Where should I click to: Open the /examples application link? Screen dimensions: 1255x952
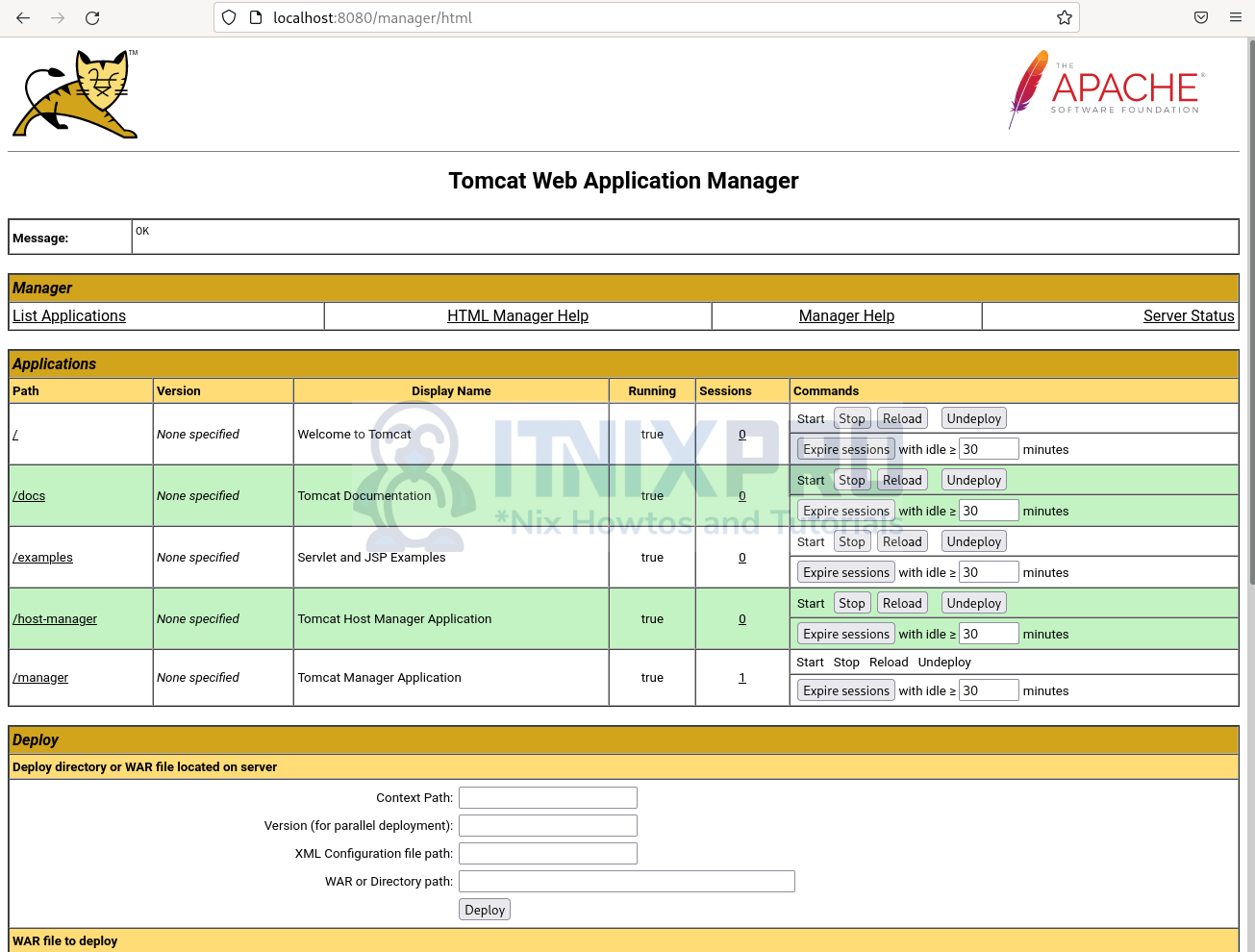coord(42,558)
